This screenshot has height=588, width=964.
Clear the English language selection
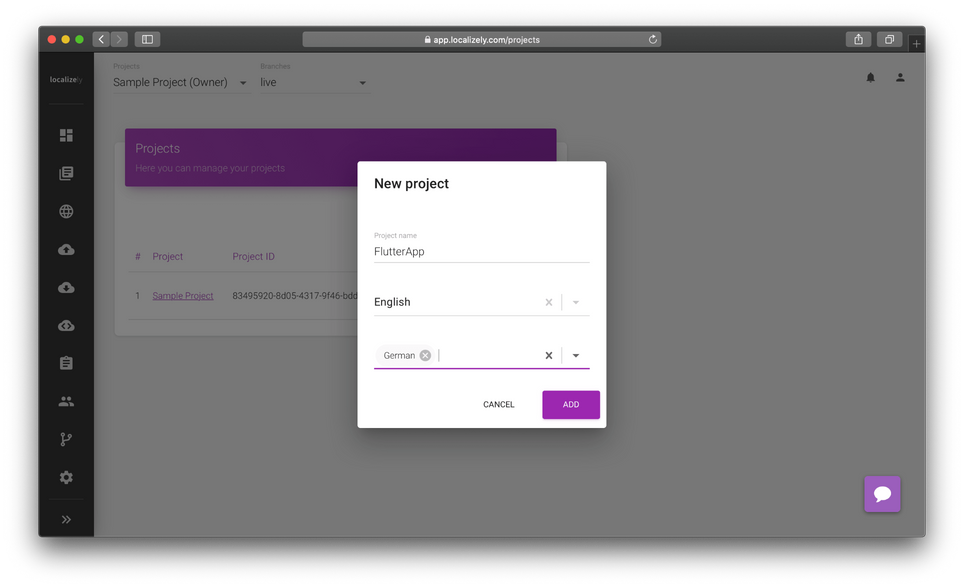549,301
